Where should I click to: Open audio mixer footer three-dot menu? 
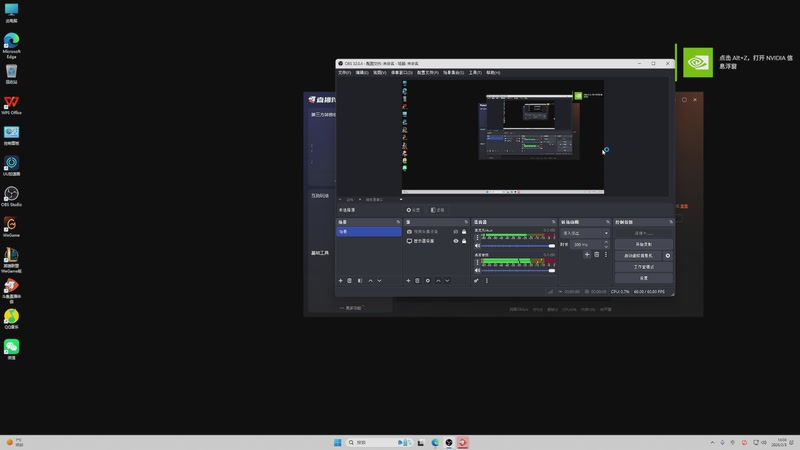click(x=487, y=281)
